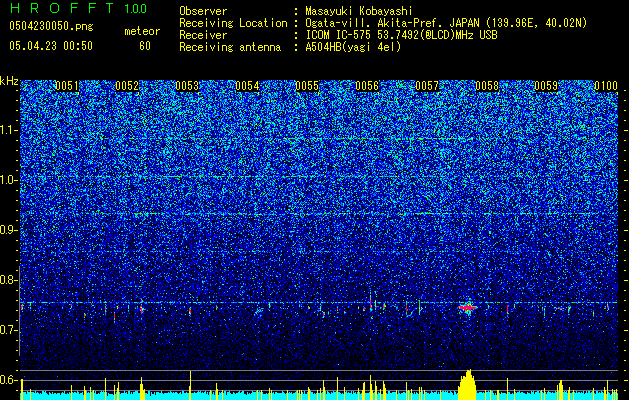
Task: Click the 'Receiving antenna' label
Action: coord(230,47)
